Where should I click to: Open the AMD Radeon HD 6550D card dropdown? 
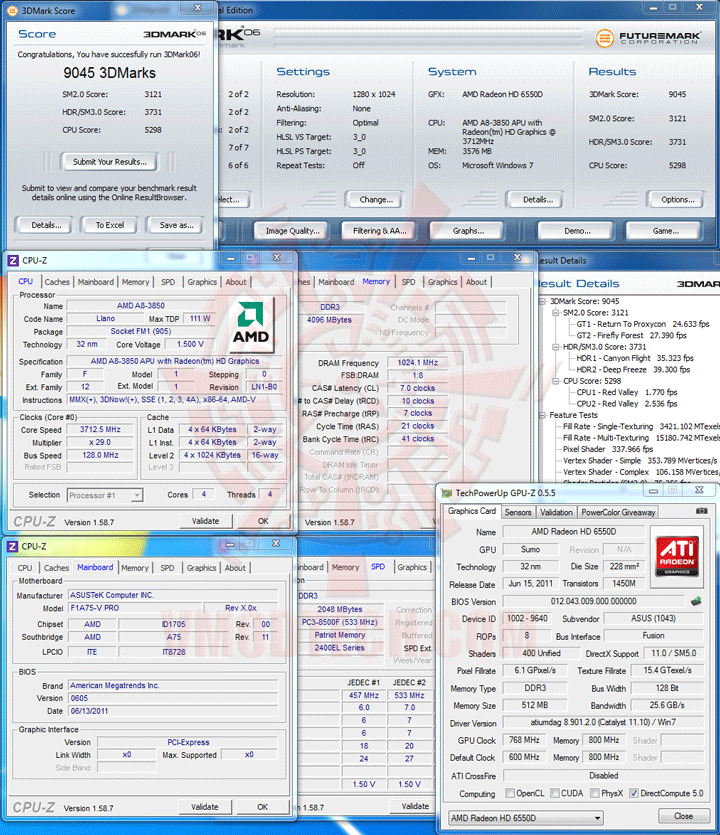click(x=526, y=817)
